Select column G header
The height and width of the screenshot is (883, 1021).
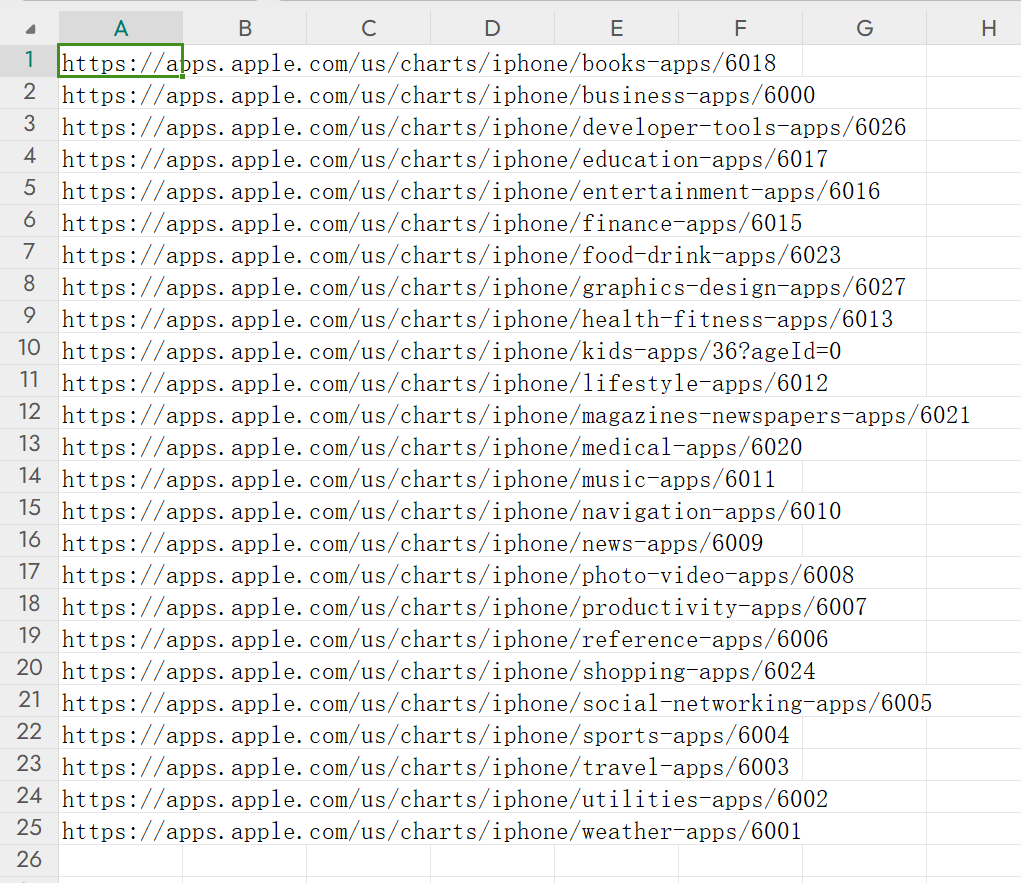coord(864,28)
